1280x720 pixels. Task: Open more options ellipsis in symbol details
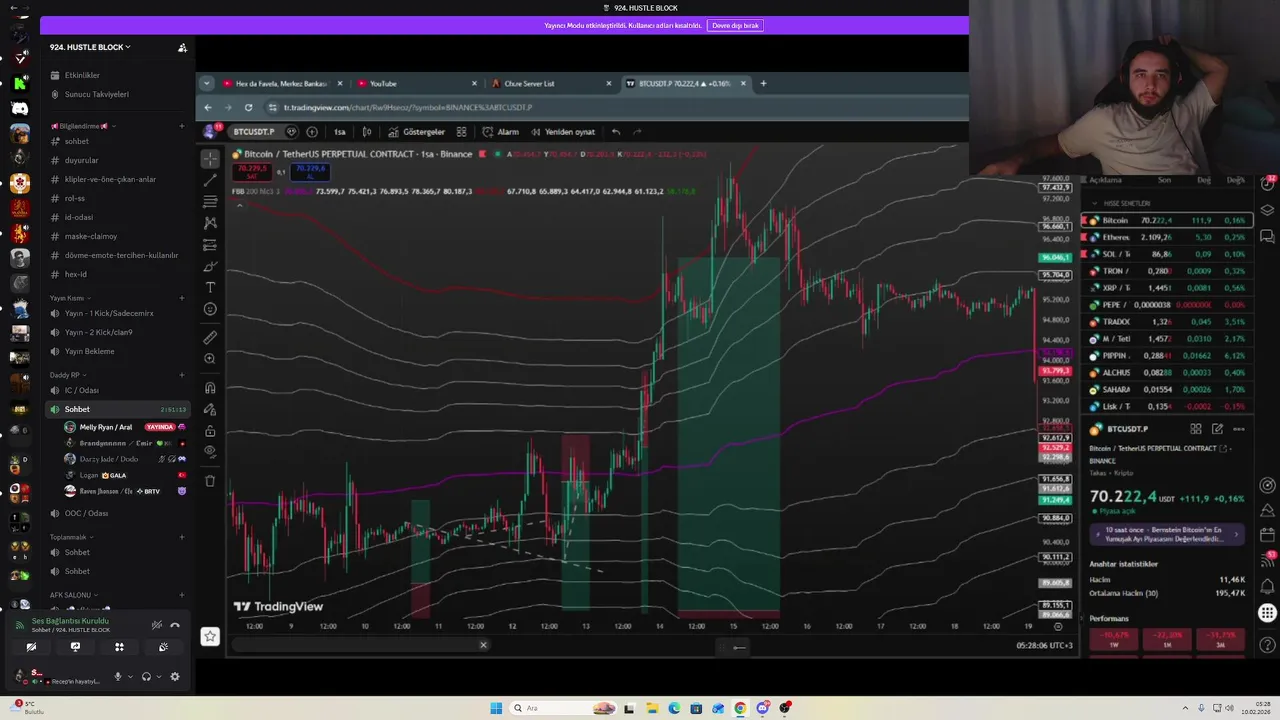pos(1239,429)
